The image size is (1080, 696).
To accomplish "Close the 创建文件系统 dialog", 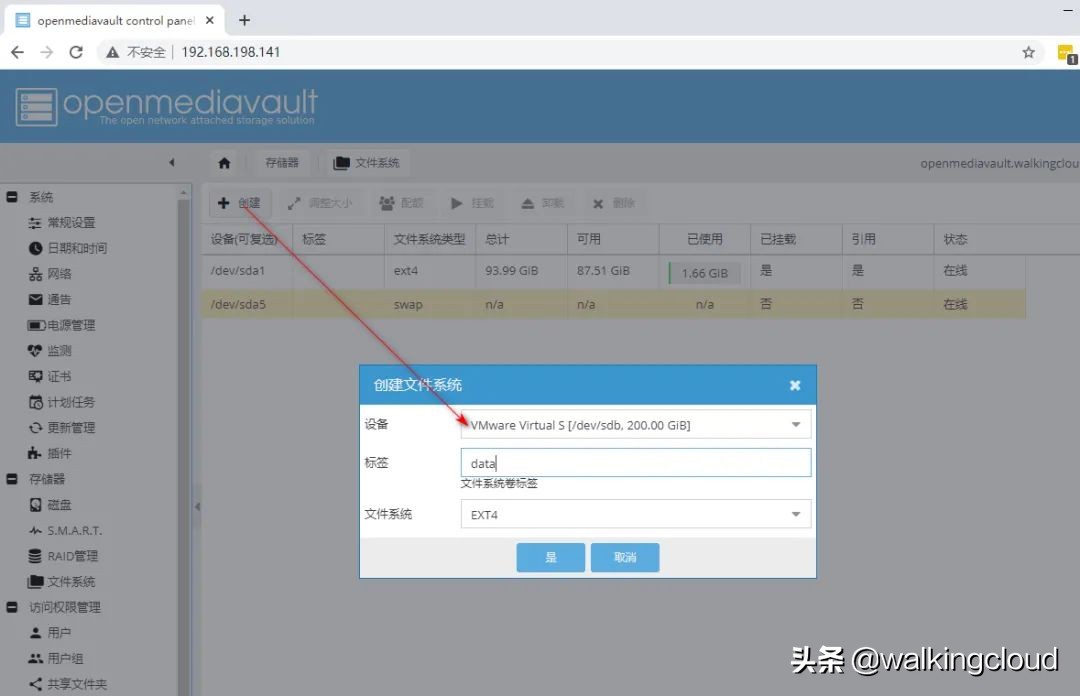I will (795, 385).
